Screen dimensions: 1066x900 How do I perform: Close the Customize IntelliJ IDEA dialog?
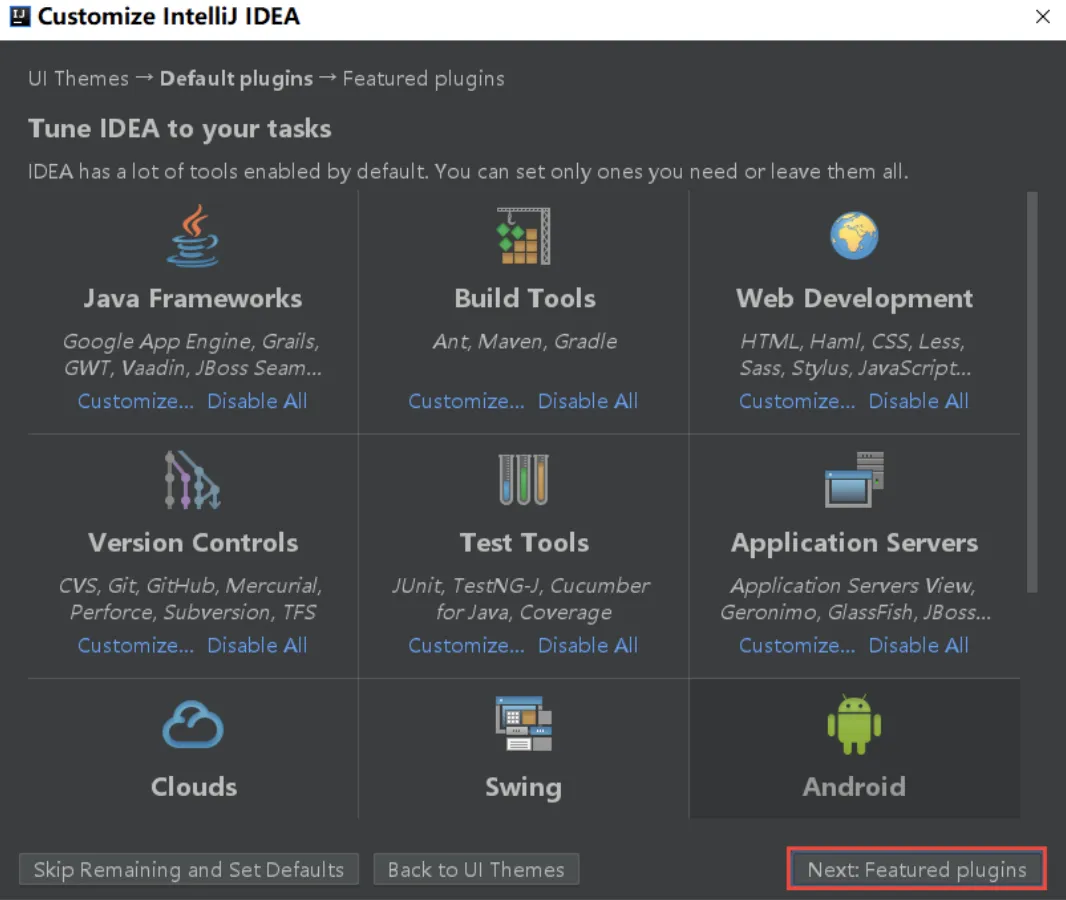[1042, 16]
